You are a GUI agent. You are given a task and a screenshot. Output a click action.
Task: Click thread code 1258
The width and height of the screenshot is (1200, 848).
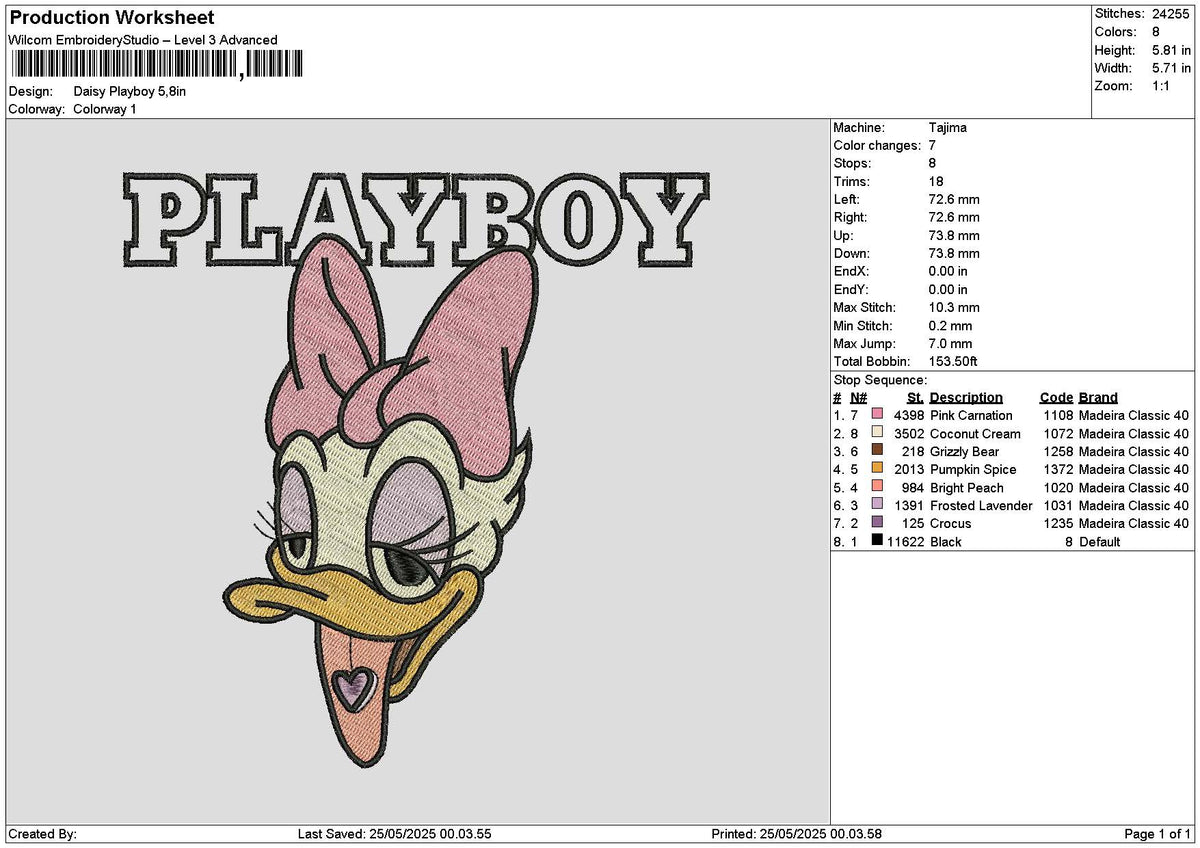(1058, 451)
